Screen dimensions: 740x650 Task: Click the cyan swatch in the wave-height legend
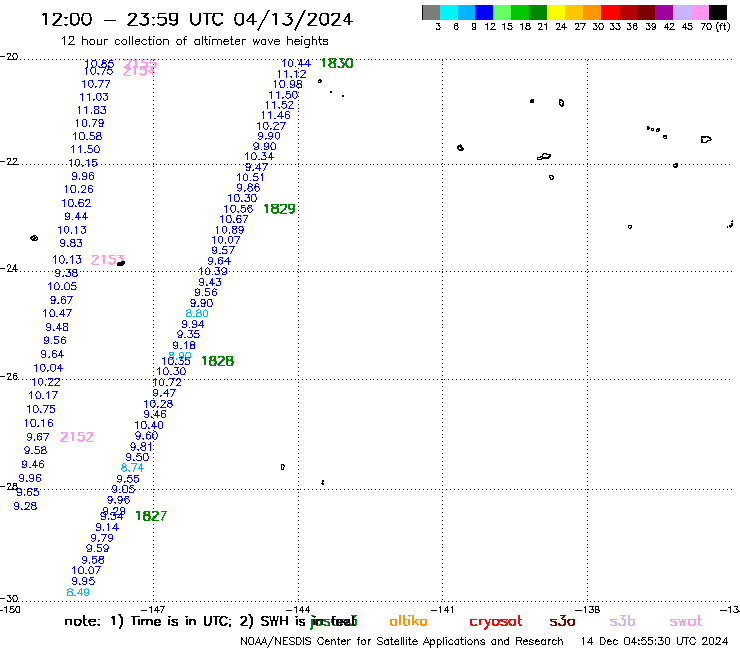point(449,12)
